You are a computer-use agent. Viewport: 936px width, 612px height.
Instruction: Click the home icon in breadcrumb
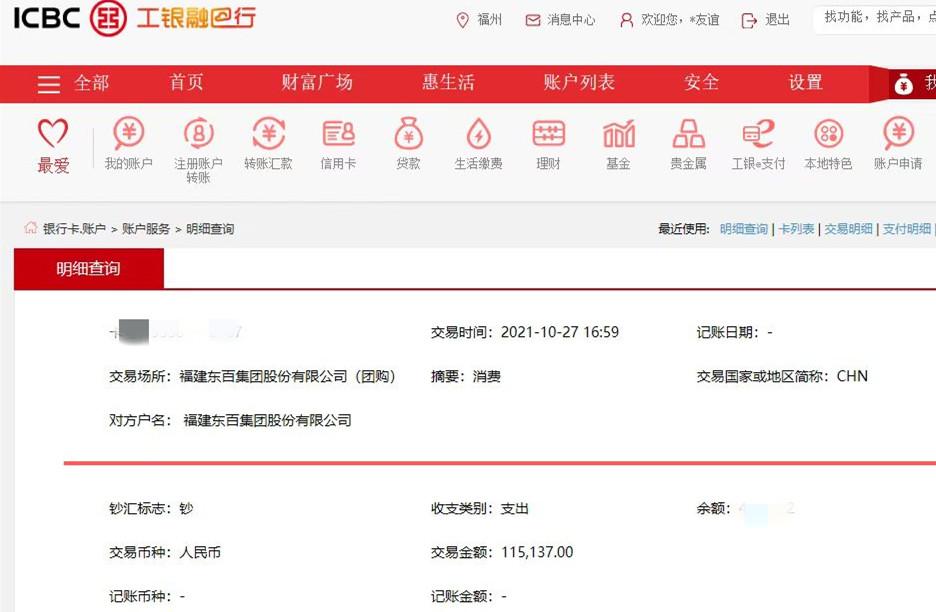coord(30,227)
